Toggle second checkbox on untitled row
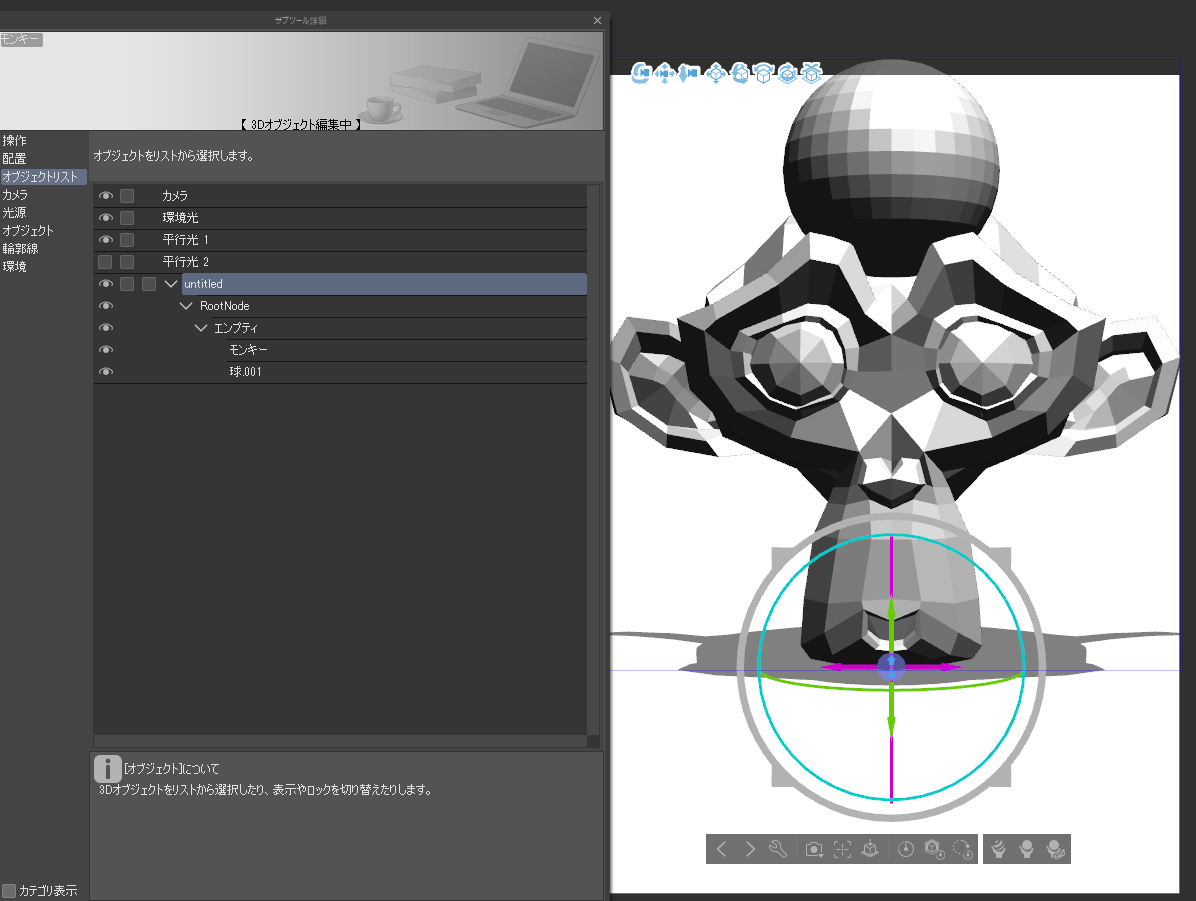 [150, 284]
